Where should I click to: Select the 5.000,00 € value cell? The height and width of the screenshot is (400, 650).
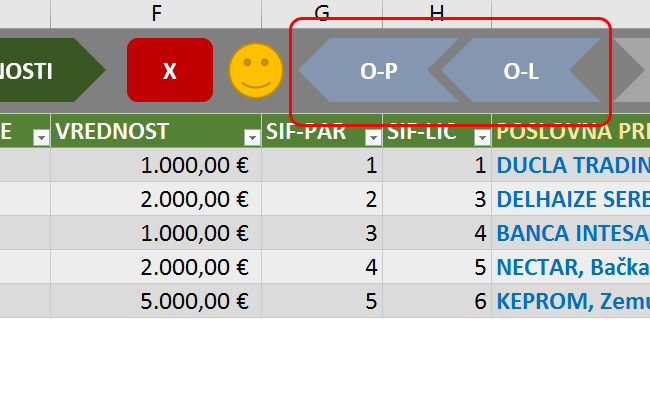tap(156, 300)
